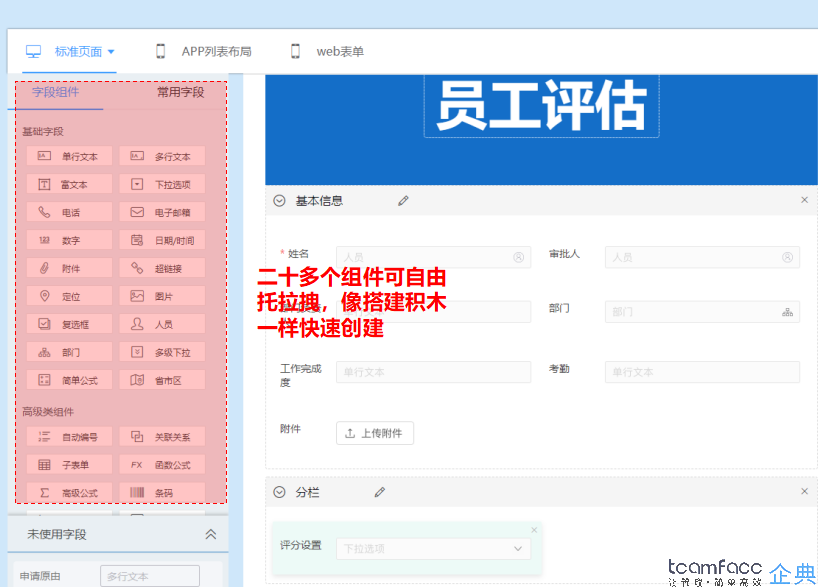Screen dimensions: 818x587
Task: Open the 标准页面 dropdown arrow
Action: click(x=111, y=52)
